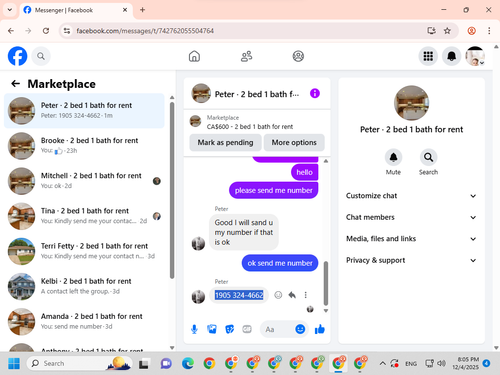Image resolution: width=500 pixels, height=375 pixels.
Task: Choose a sticker icon
Action: click(x=230, y=329)
